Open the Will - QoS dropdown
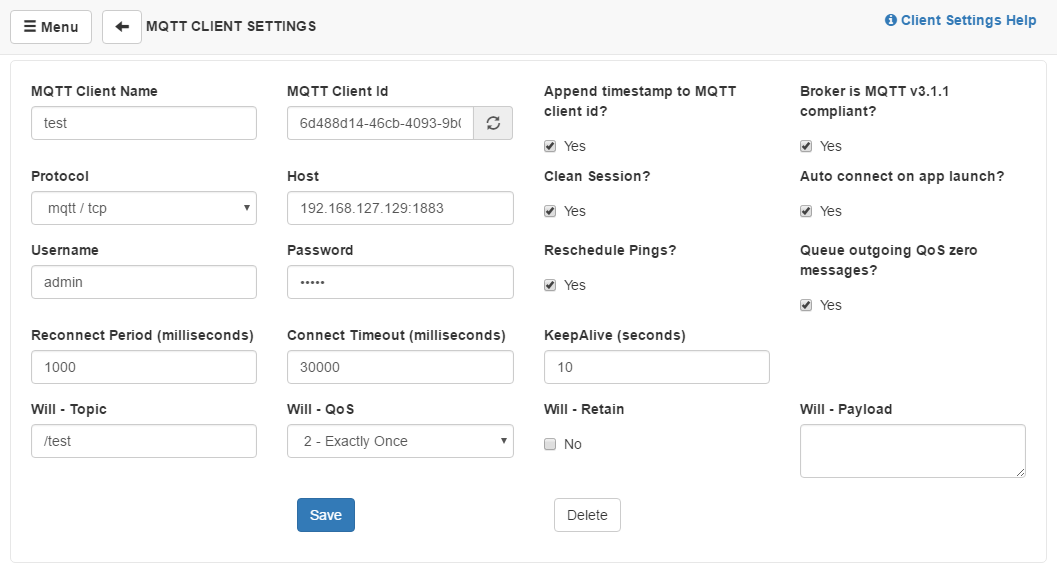 pyautogui.click(x=400, y=441)
